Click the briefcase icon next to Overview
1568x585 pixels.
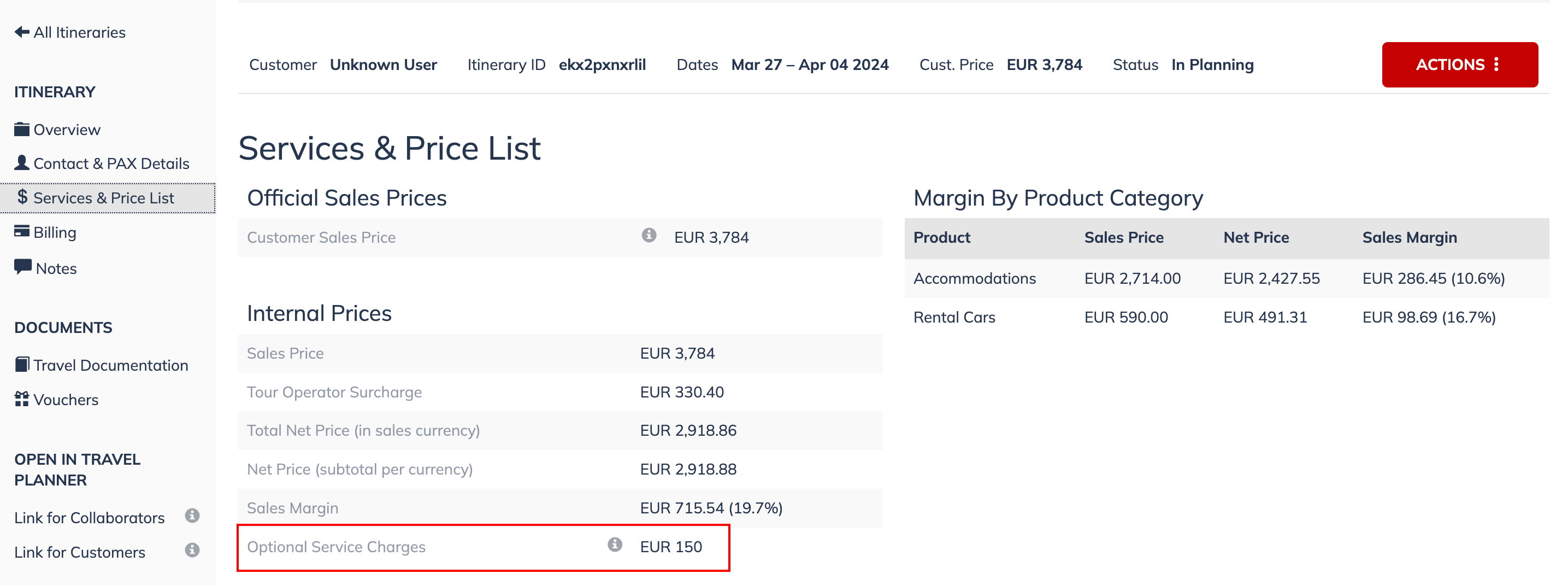point(22,129)
